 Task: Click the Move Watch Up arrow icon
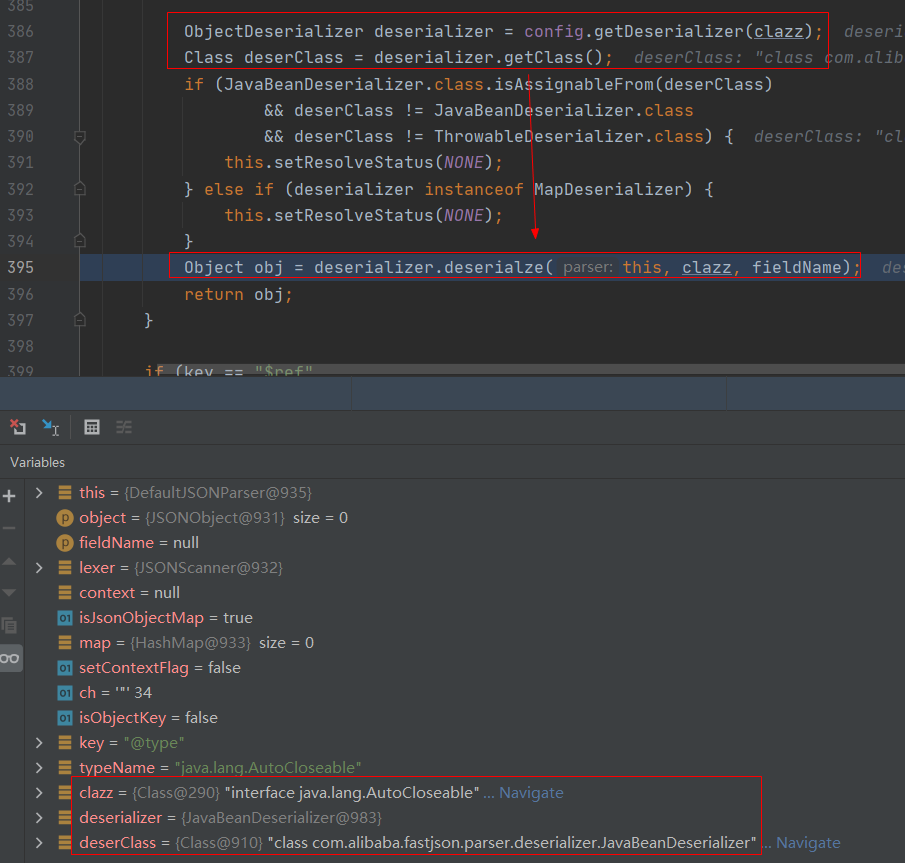(10, 561)
